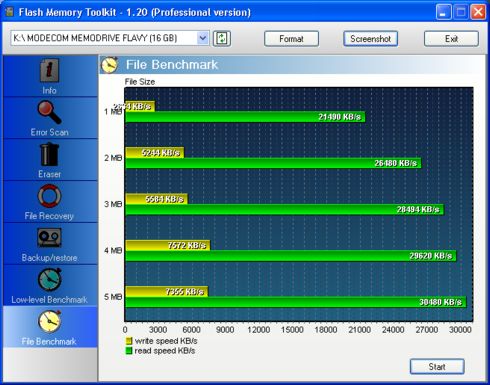
Task: Open the Backup/restore tape icon
Action: tap(49, 238)
